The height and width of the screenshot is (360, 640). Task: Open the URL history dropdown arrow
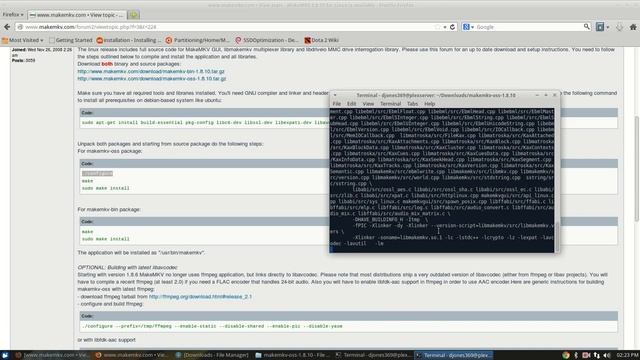coord(445,27)
